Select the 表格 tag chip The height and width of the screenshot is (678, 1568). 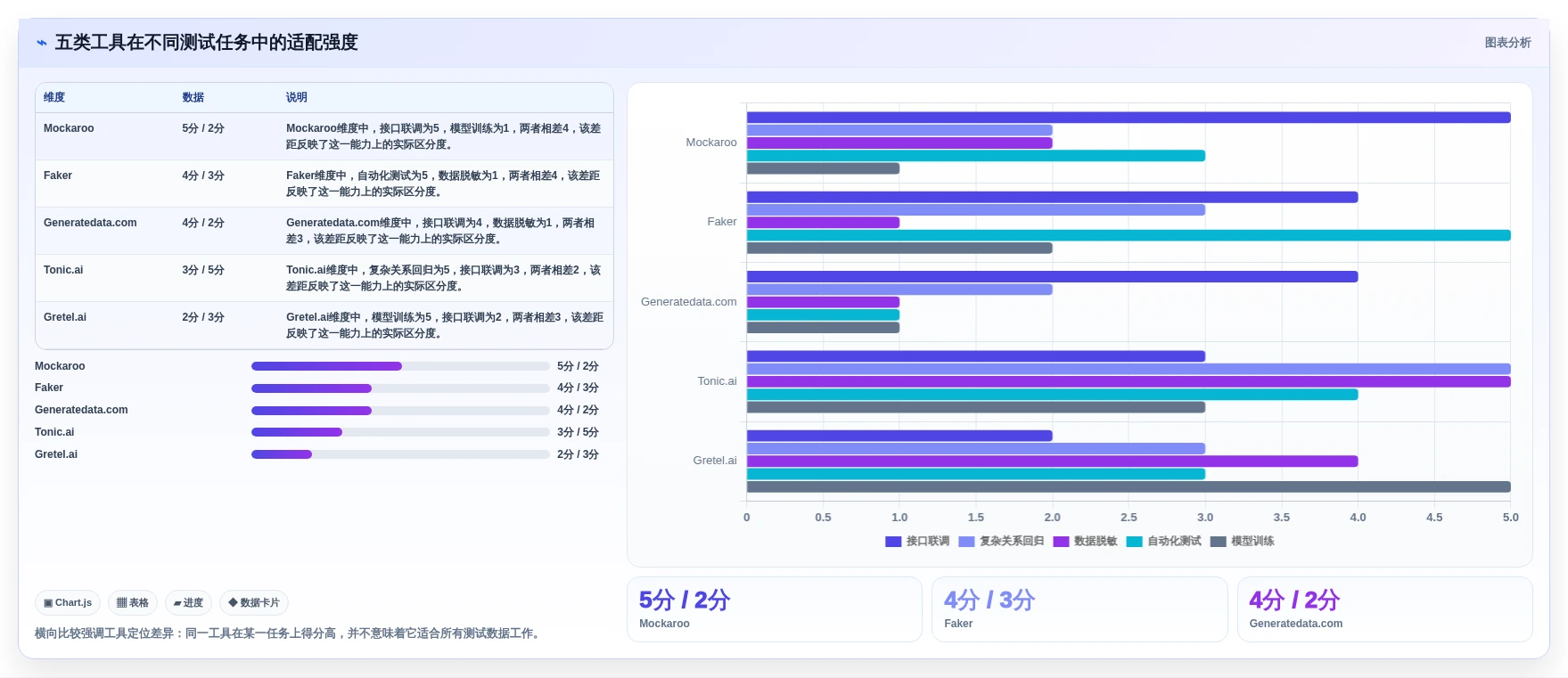click(133, 603)
